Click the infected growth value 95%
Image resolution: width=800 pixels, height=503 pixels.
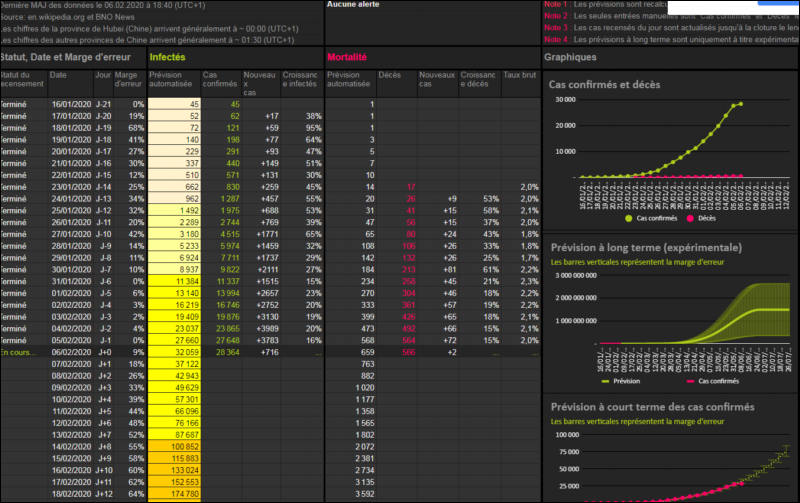click(314, 128)
